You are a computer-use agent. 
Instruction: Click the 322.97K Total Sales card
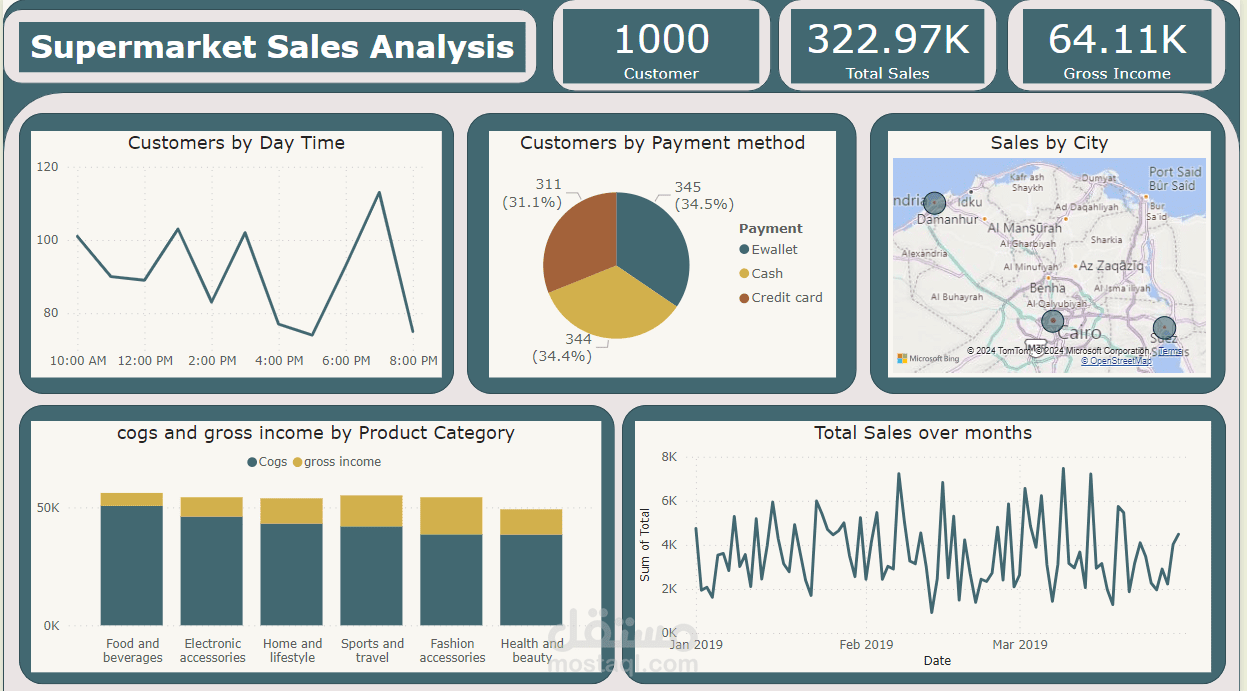tap(887, 45)
